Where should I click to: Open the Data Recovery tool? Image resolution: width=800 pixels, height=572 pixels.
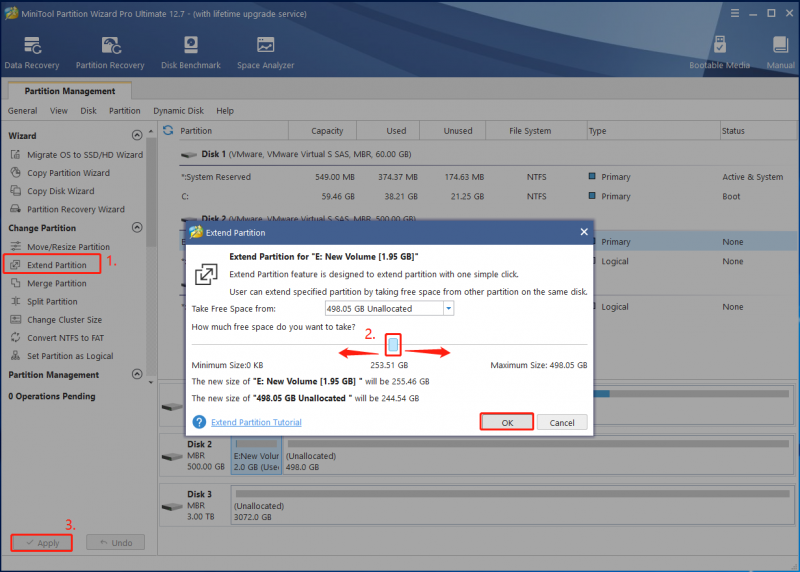coord(32,53)
